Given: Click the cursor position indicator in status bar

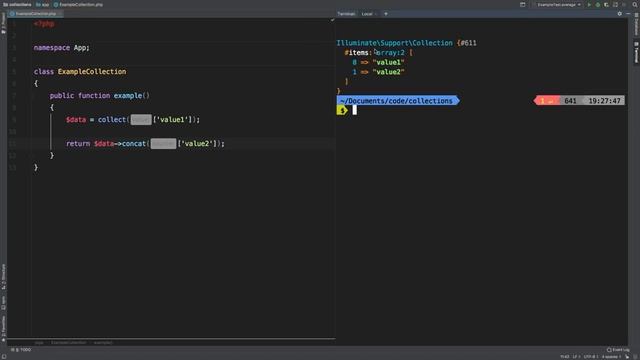Looking at the screenshot, I should tap(564, 357).
